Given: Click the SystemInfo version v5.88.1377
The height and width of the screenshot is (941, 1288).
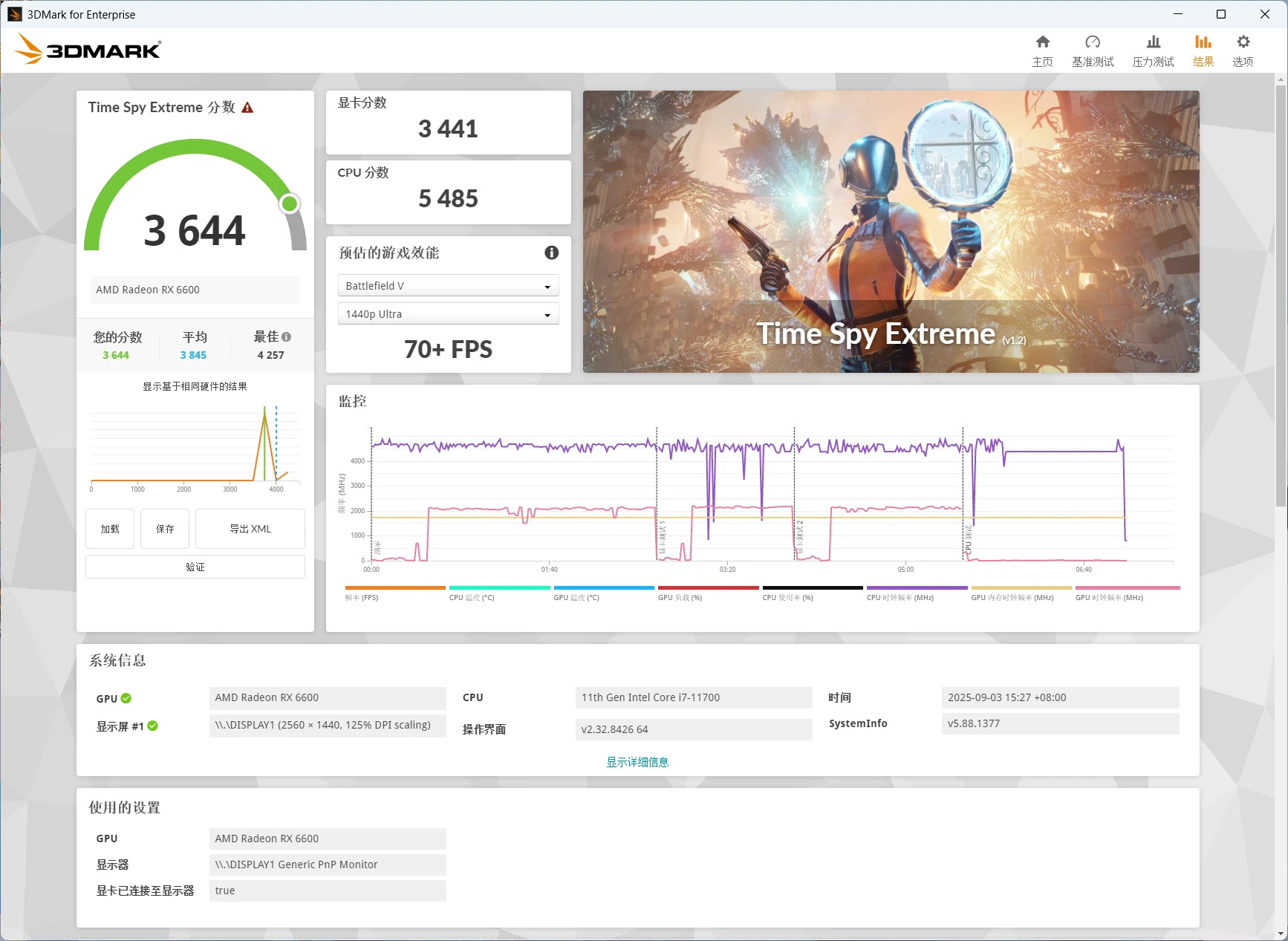Looking at the screenshot, I should [1060, 723].
